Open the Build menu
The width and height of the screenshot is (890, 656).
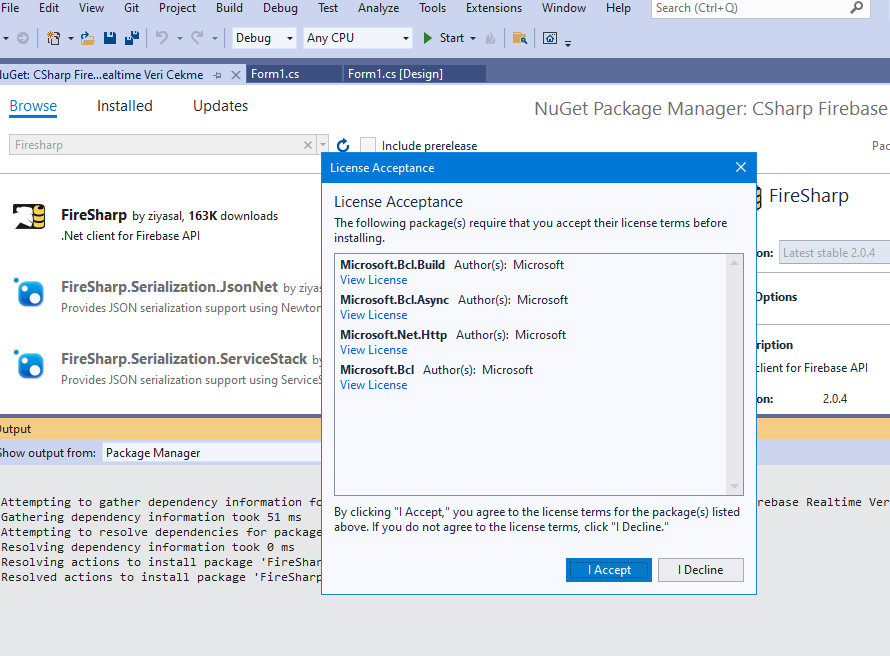click(x=229, y=8)
